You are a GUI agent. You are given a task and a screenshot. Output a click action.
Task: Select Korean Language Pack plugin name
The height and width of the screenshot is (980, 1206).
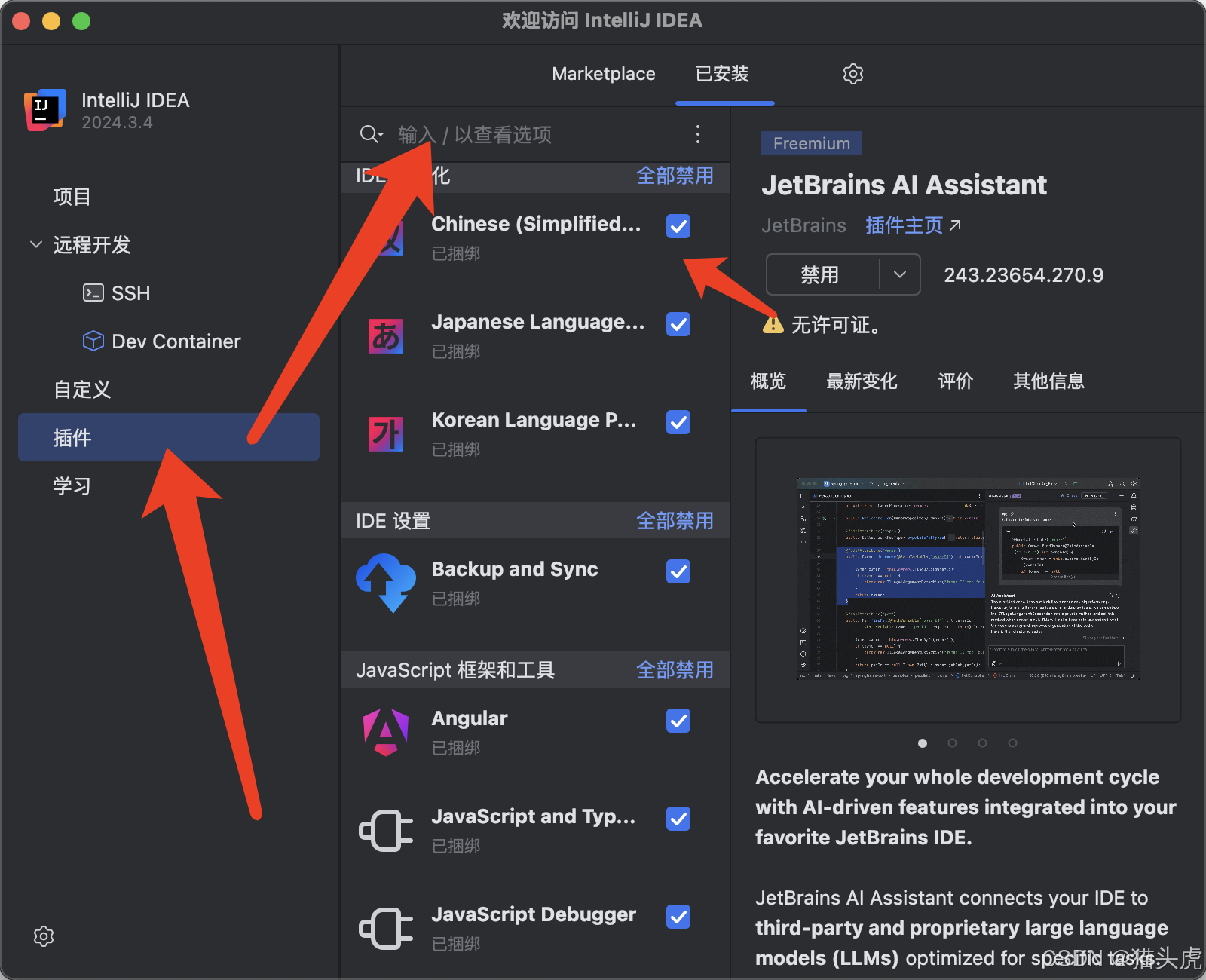tap(534, 420)
